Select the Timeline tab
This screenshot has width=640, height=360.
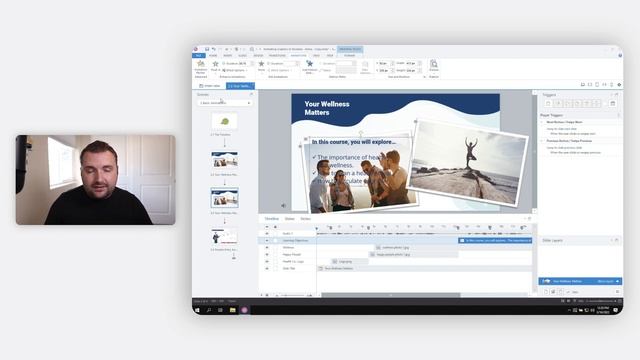(271, 219)
